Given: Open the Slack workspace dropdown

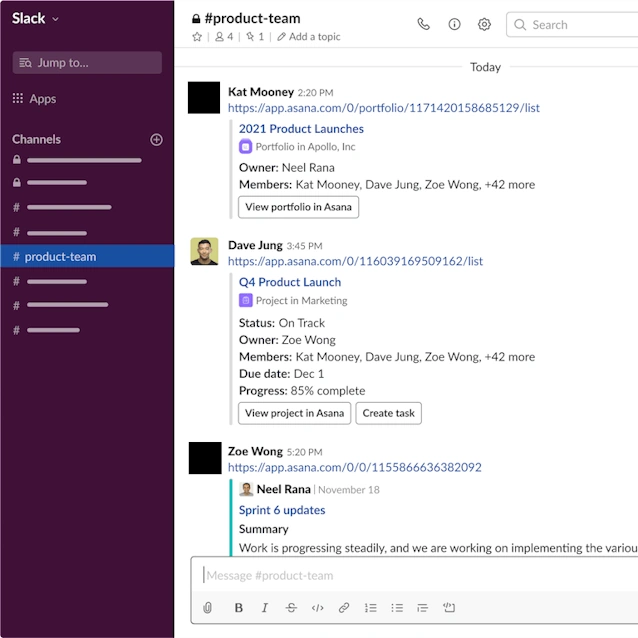Looking at the screenshot, I should tap(35, 18).
